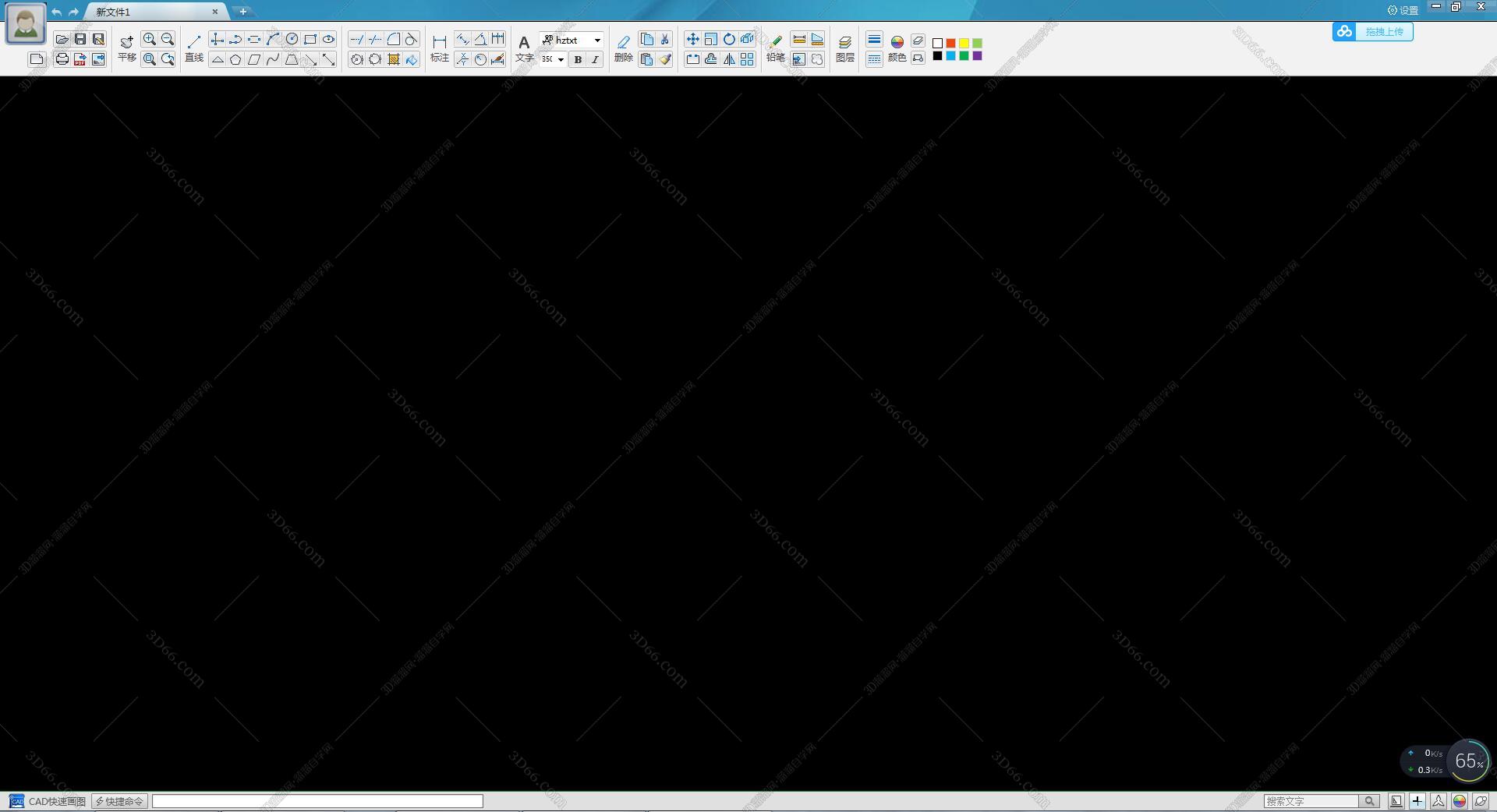1497x812 pixels.
Task: Click the 标注 dimension tool
Action: (x=440, y=48)
